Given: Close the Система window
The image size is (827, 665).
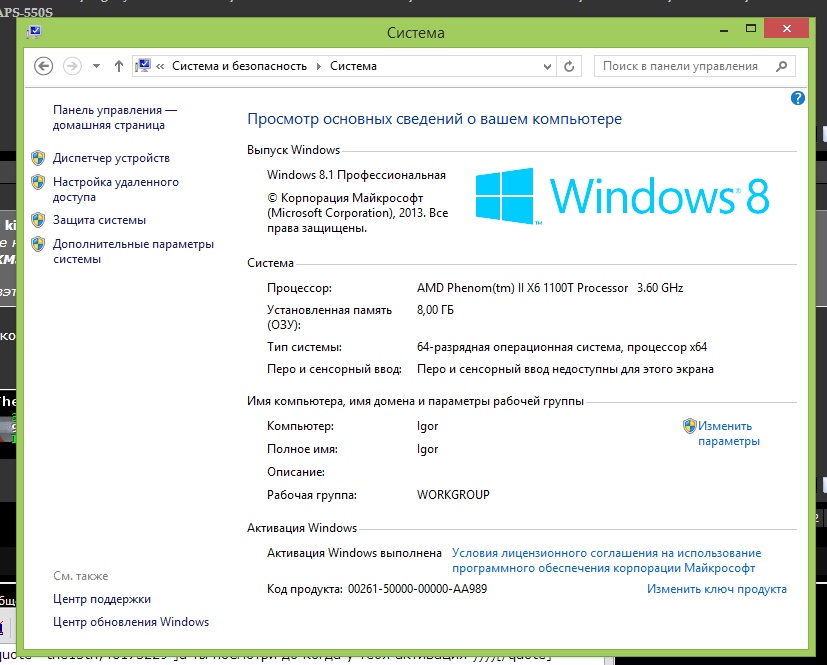Looking at the screenshot, I should click(786, 28).
